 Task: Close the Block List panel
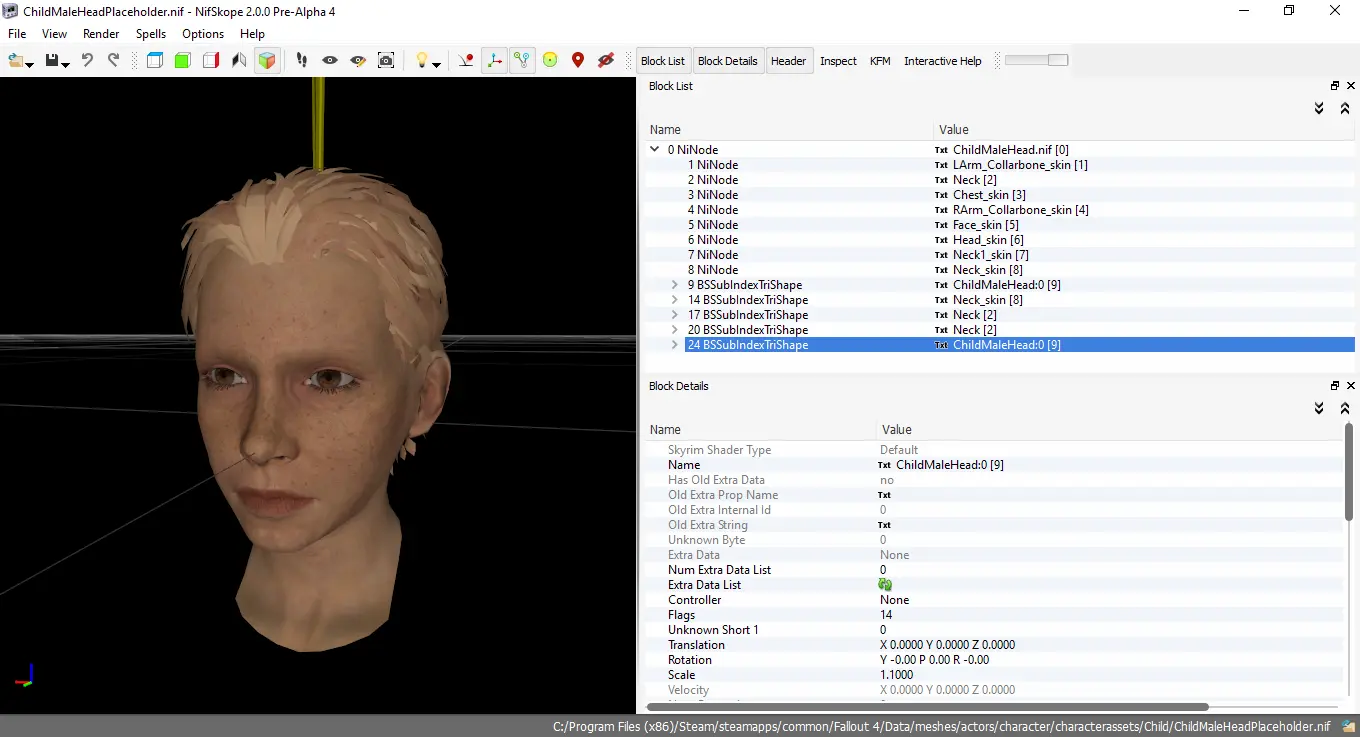[x=1350, y=86]
